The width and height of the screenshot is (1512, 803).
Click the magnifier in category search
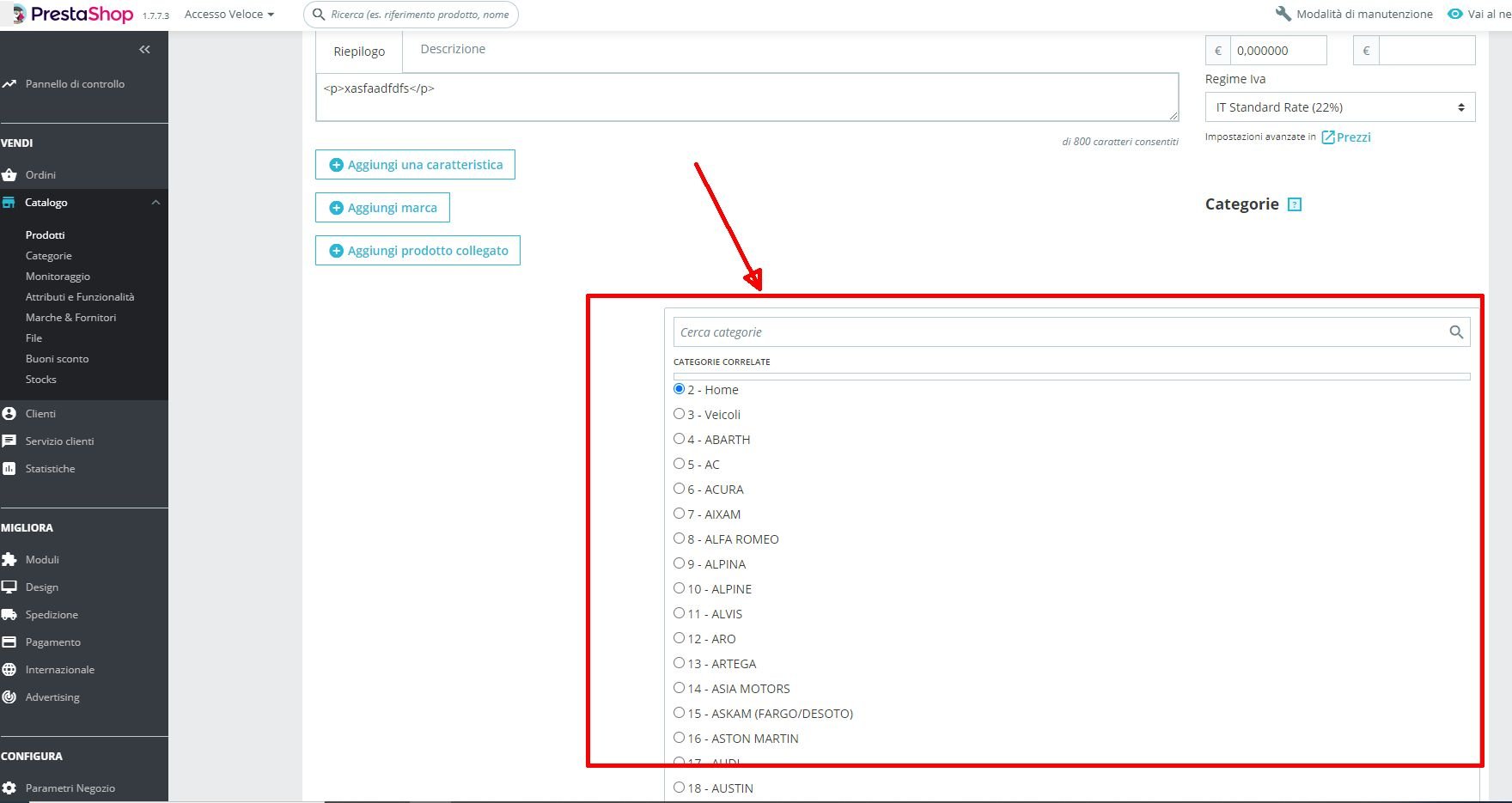[x=1456, y=332]
